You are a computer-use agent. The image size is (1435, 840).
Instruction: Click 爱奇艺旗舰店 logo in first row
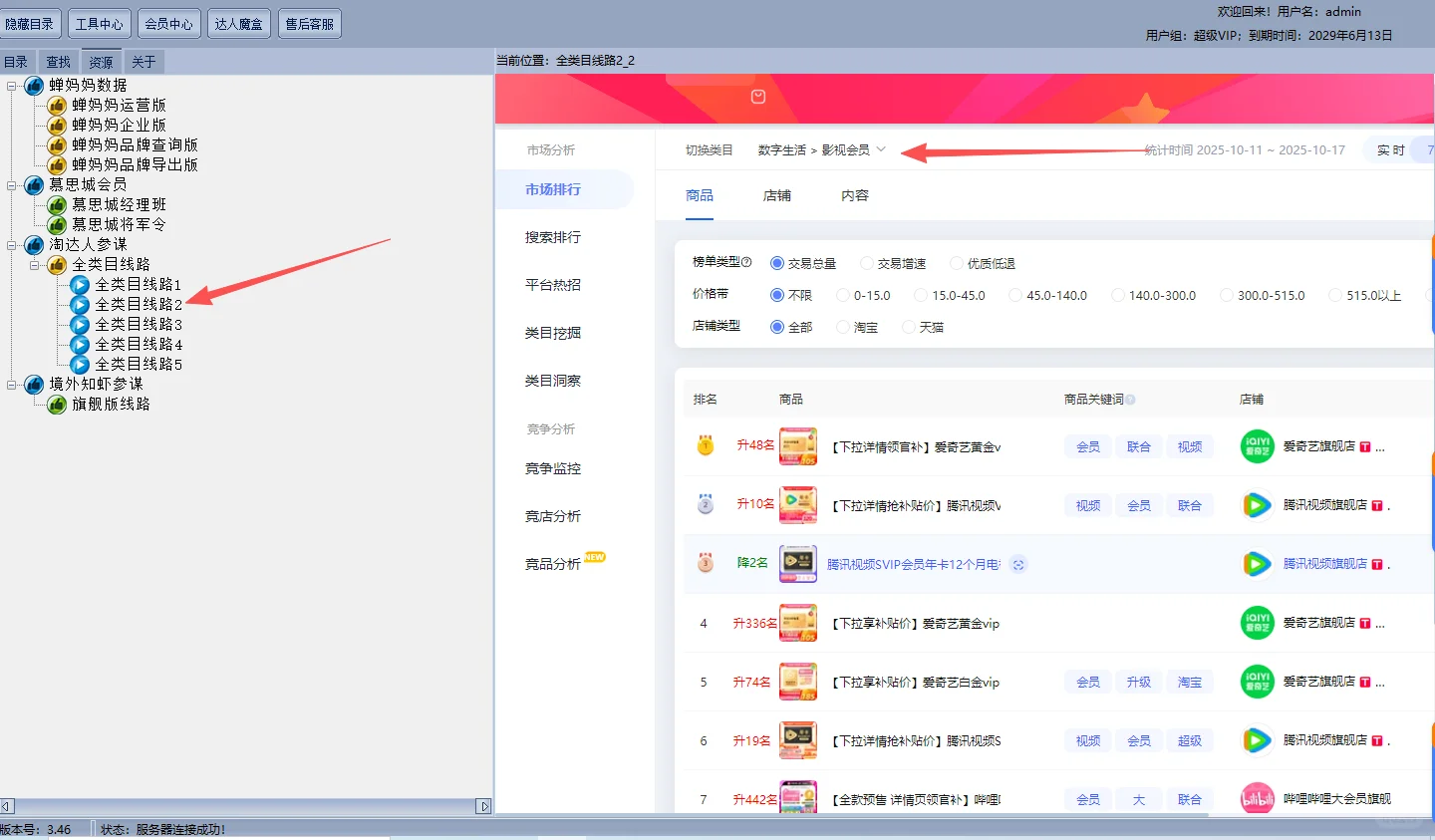(1257, 446)
